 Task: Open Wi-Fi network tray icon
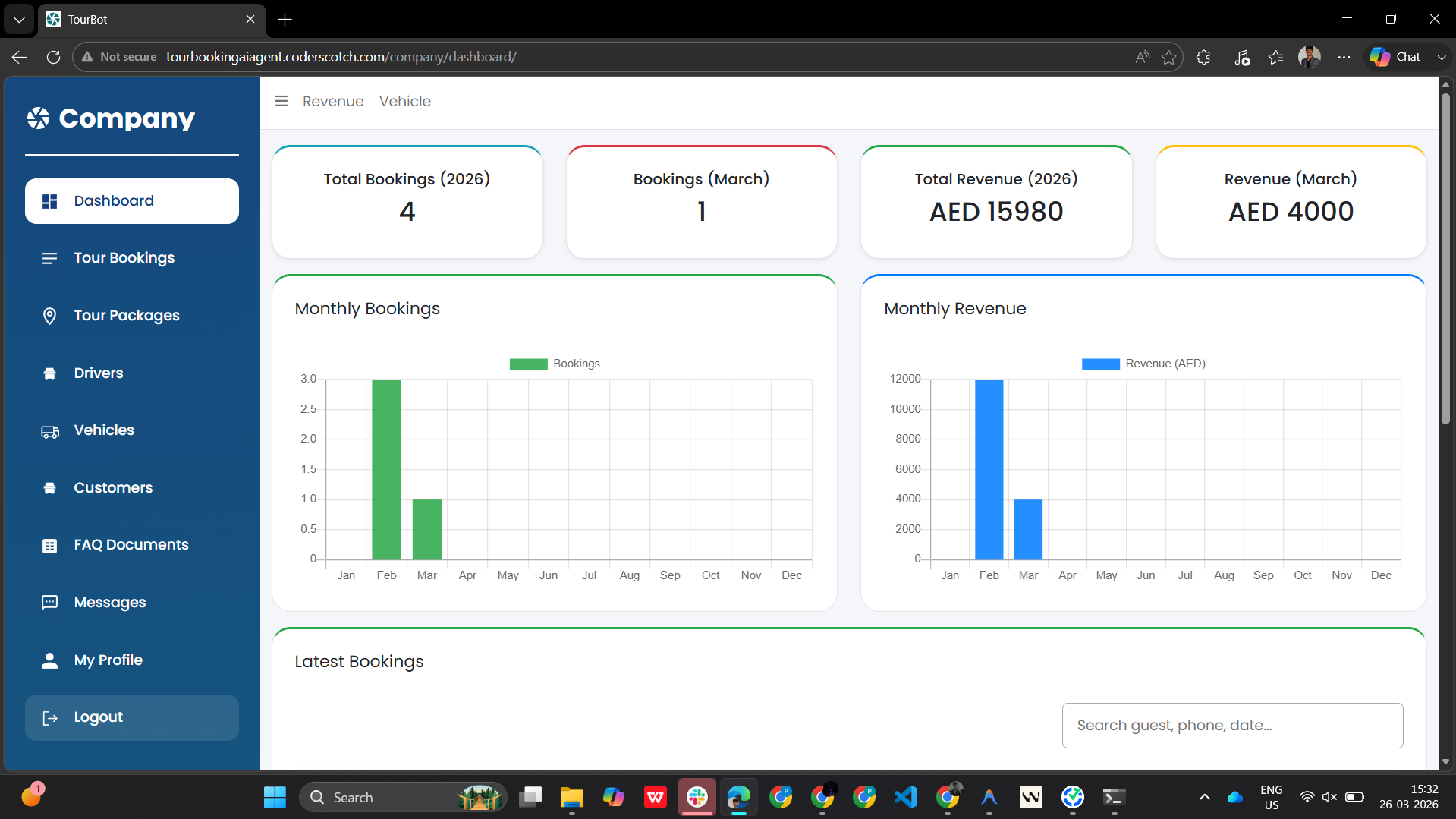1307,797
